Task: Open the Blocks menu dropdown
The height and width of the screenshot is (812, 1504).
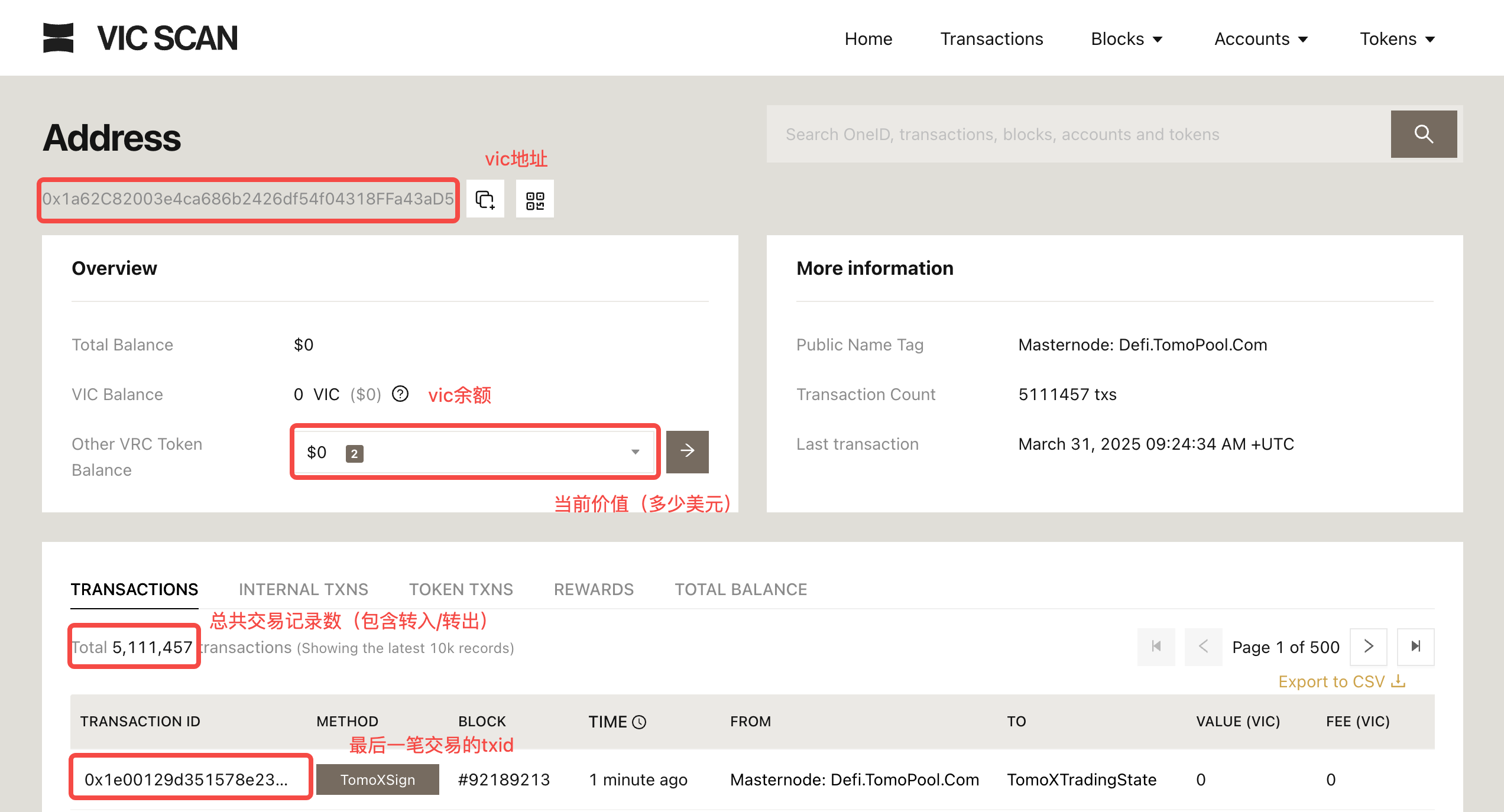Action: point(1126,39)
